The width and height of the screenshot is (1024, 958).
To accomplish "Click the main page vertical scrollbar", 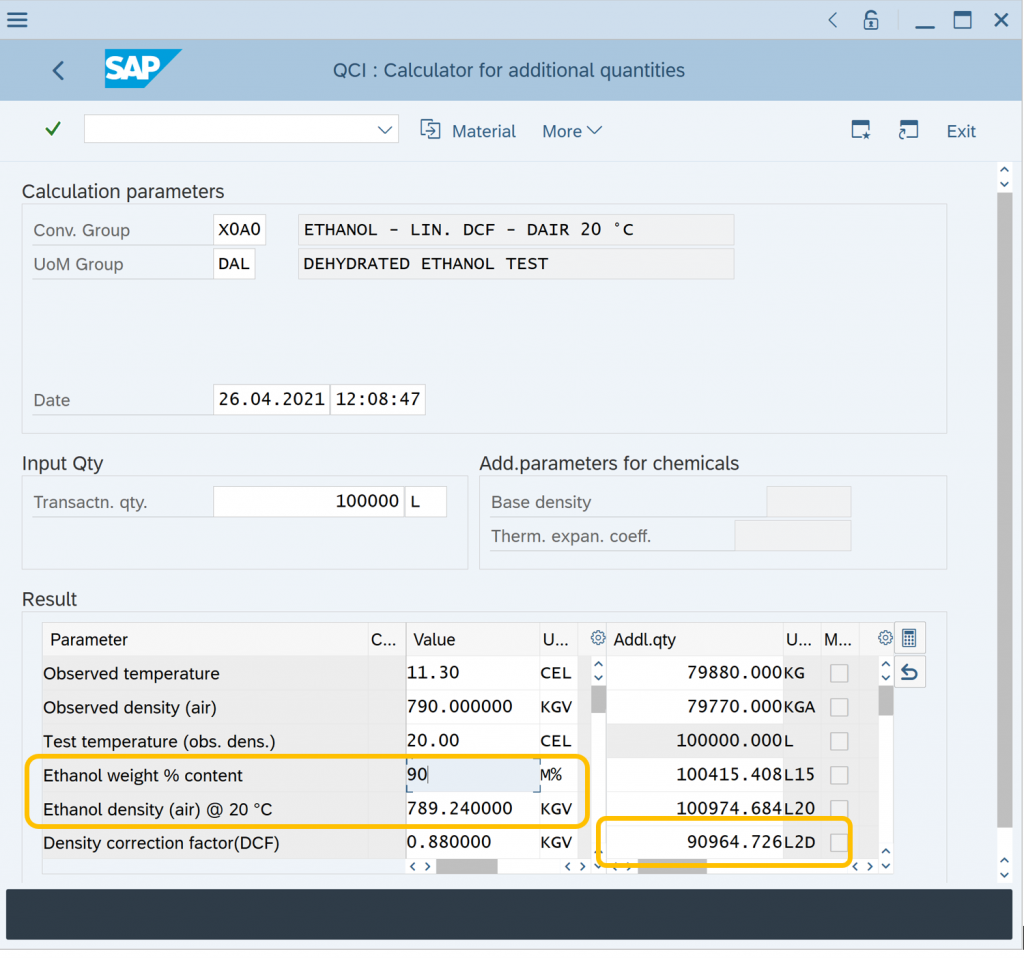I will (x=1004, y=509).
